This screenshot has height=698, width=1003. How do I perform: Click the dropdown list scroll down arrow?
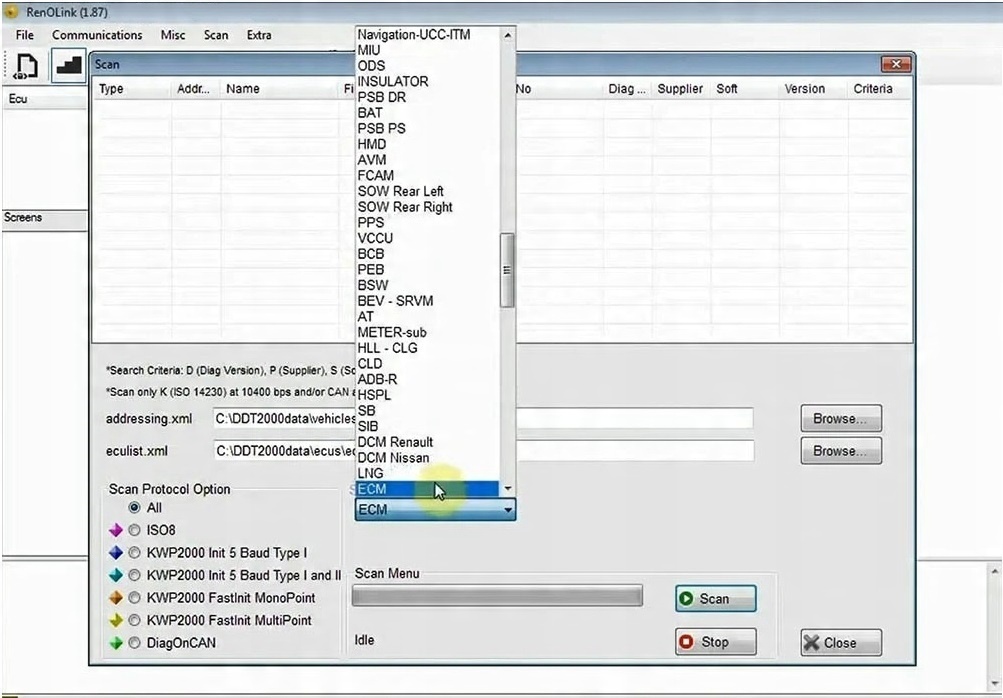click(507, 489)
